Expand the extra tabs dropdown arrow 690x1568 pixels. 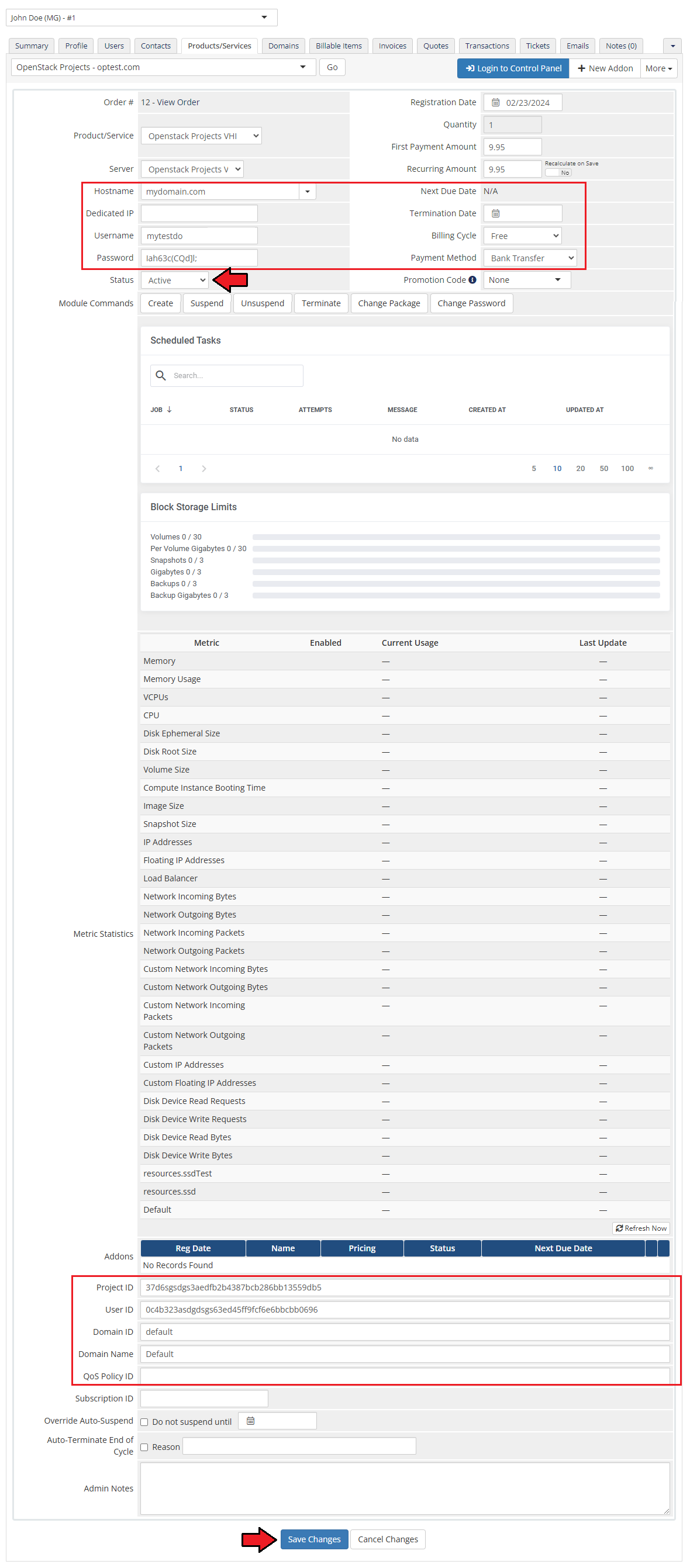pyautogui.click(x=672, y=46)
